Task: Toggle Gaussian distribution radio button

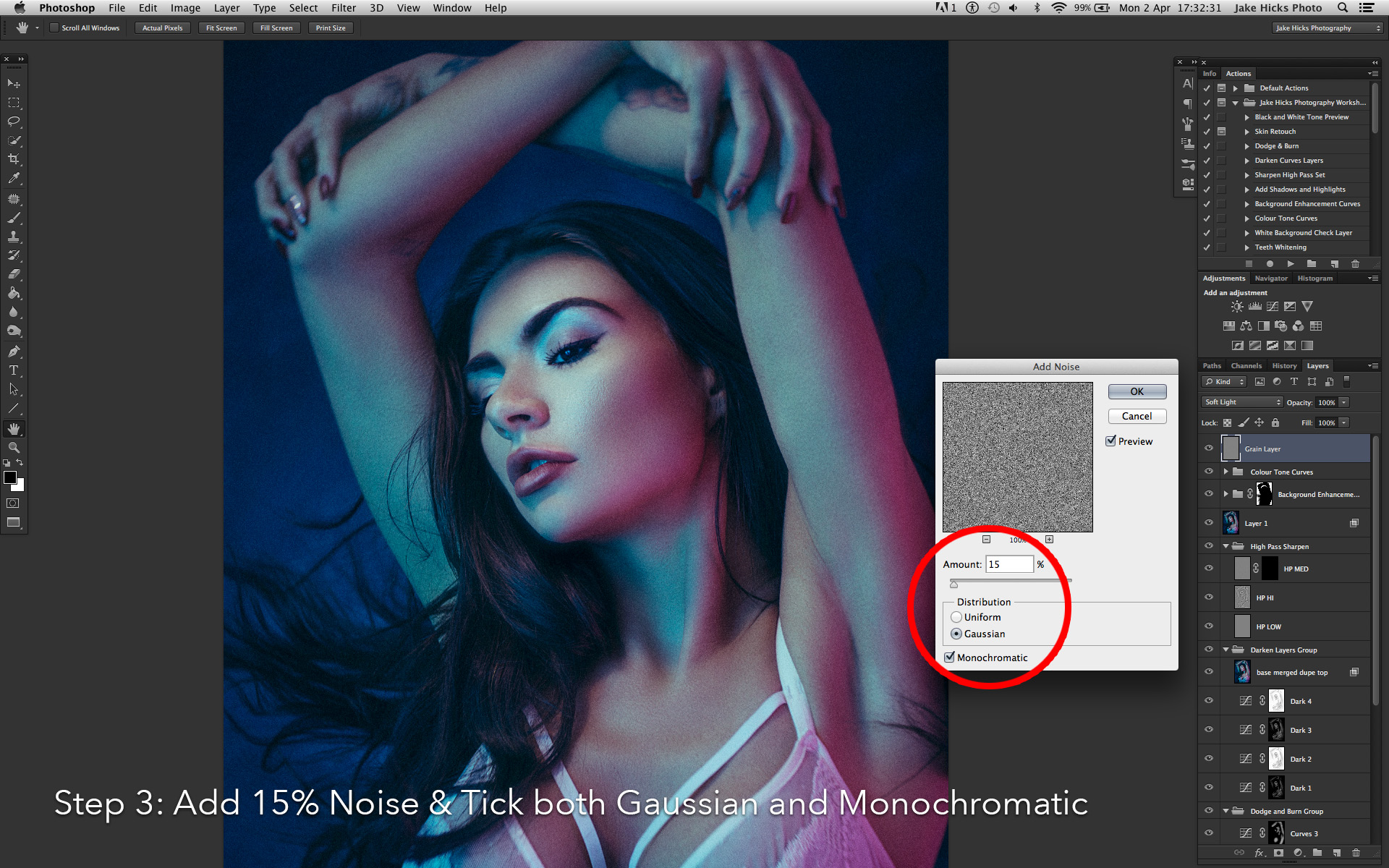Action: (957, 633)
